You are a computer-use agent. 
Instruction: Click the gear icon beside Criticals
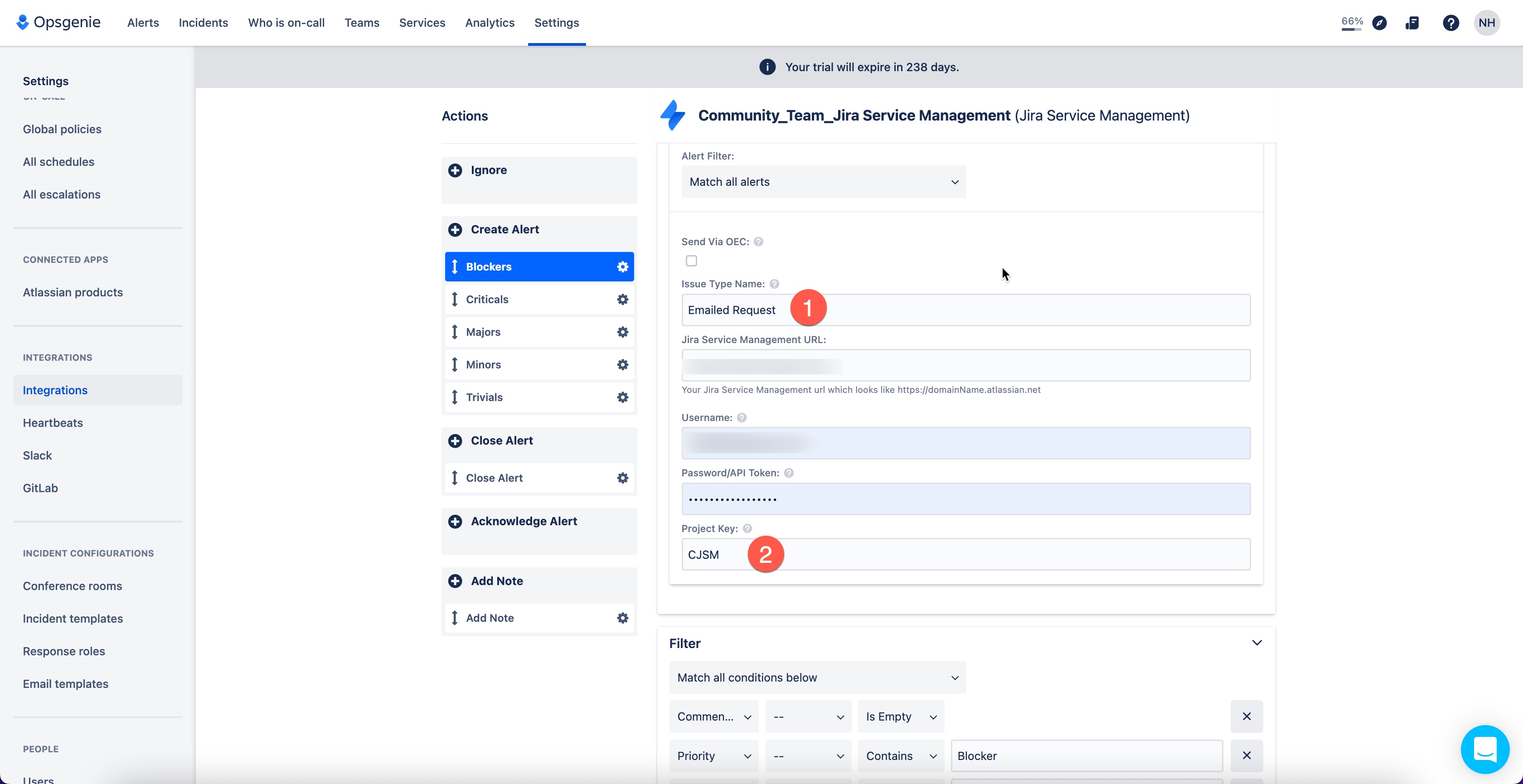pos(622,299)
